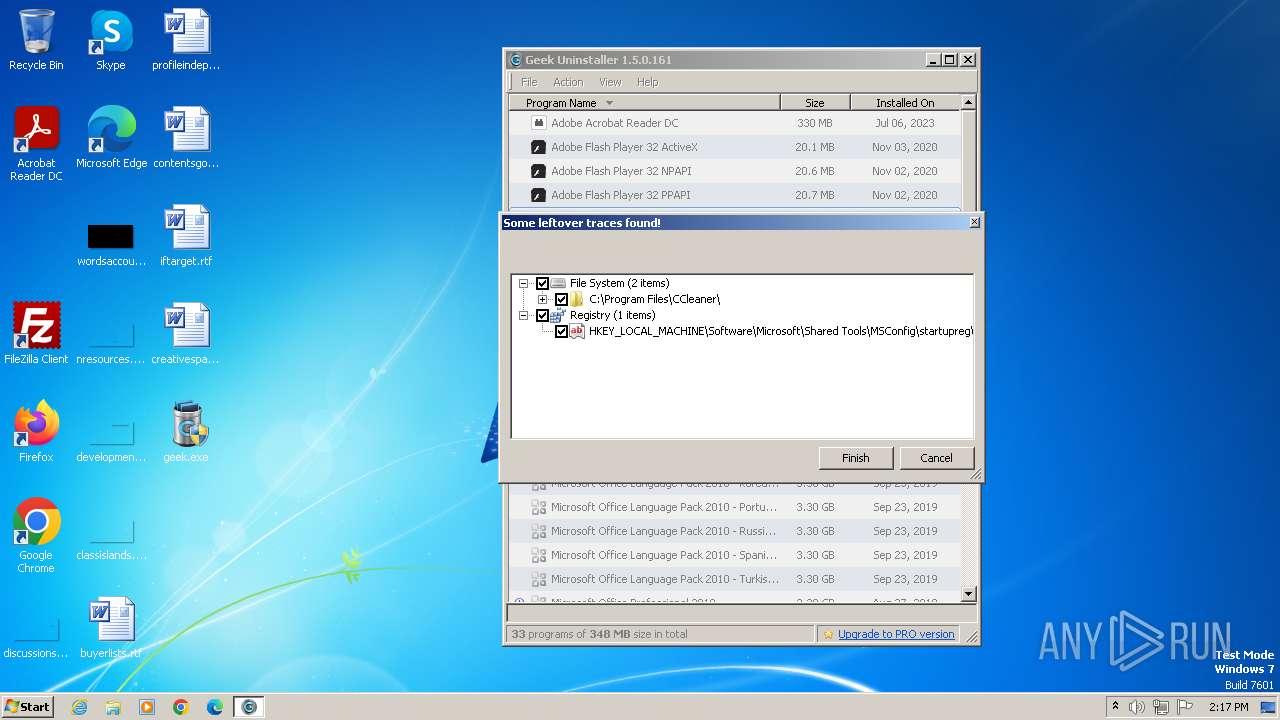Show hidden system tray icons
The image size is (1280, 720).
coord(1115,707)
